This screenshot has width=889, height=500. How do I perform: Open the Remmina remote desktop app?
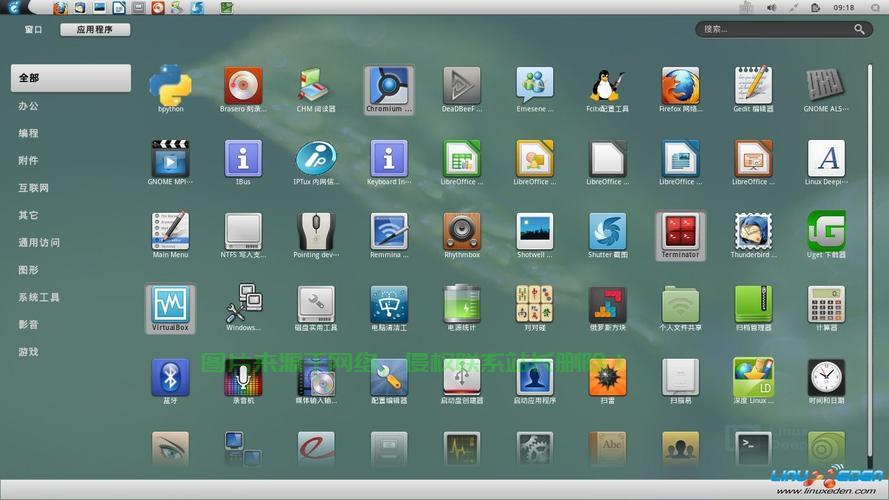click(389, 232)
